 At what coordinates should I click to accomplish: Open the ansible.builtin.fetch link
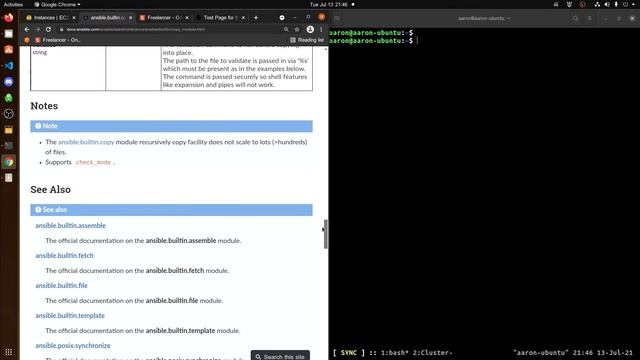coord(64,256)
